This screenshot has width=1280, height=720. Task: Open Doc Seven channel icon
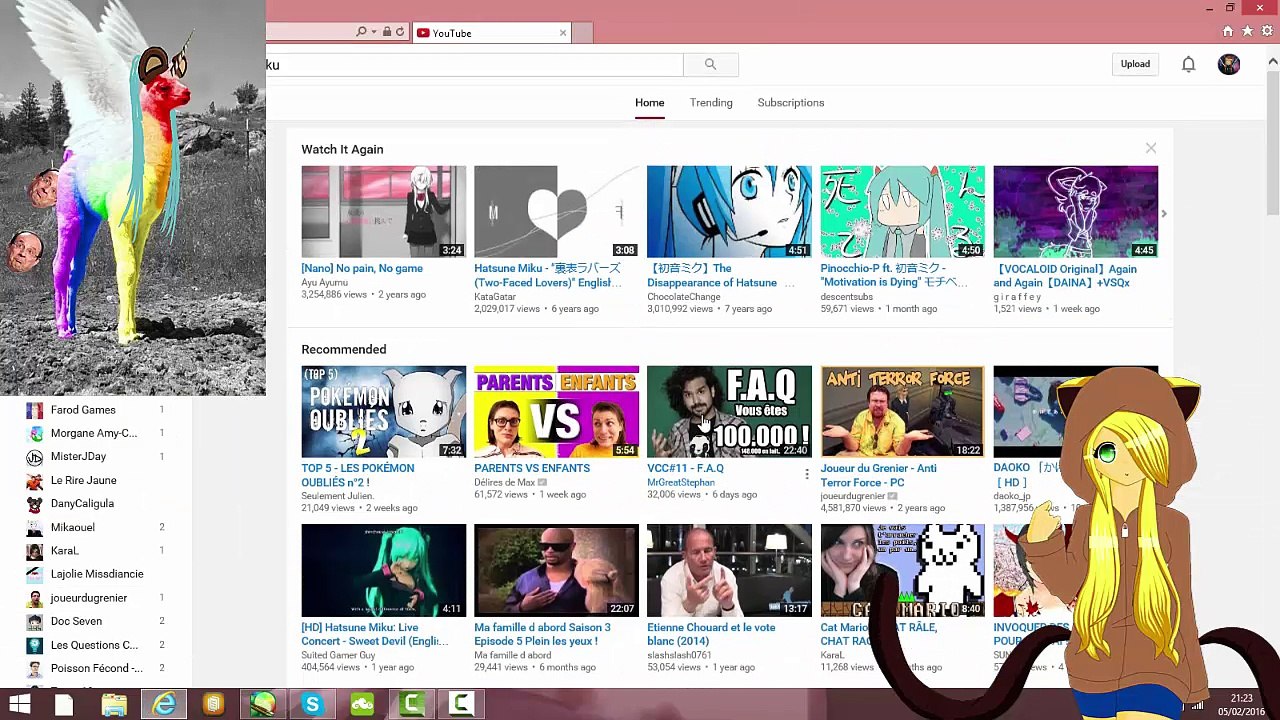click(35, 621)
